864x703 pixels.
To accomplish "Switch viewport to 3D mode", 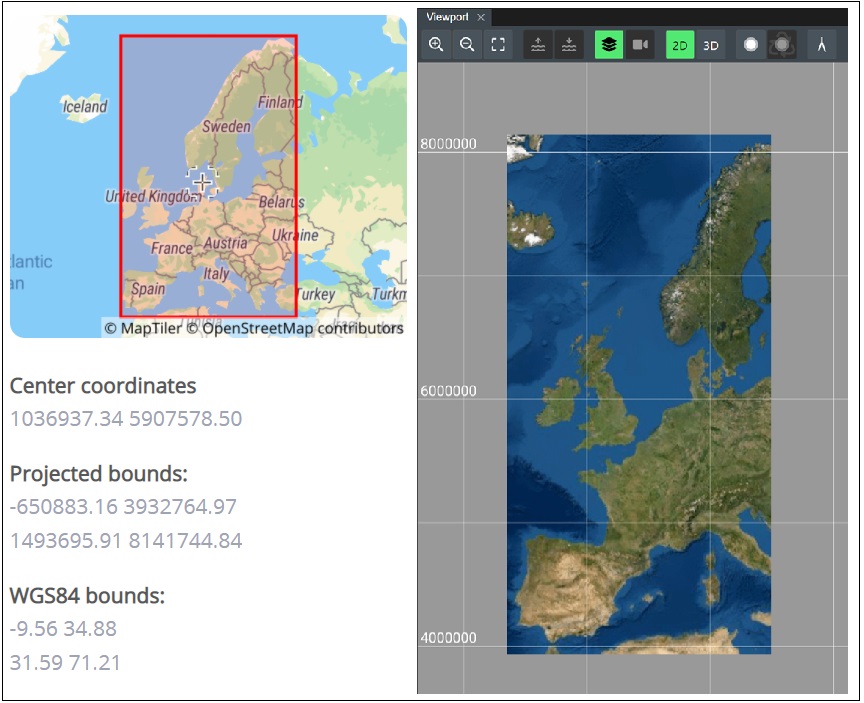I will click(x=711, y=45).
